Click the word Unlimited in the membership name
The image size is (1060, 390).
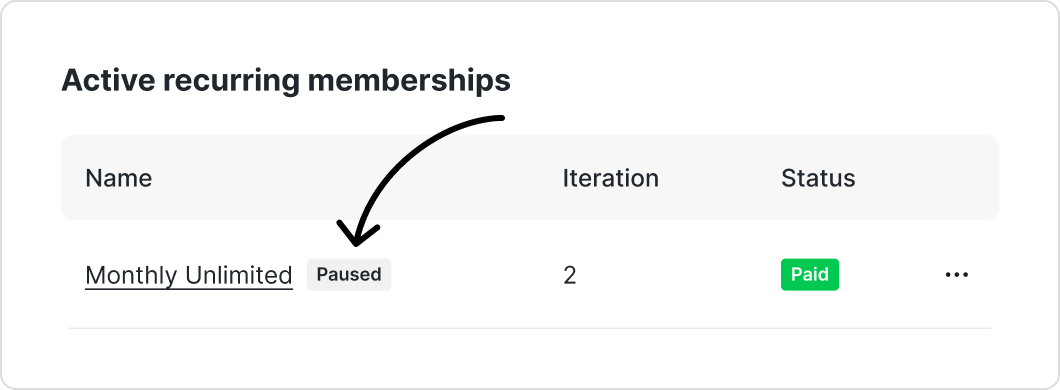click(239, 275)
